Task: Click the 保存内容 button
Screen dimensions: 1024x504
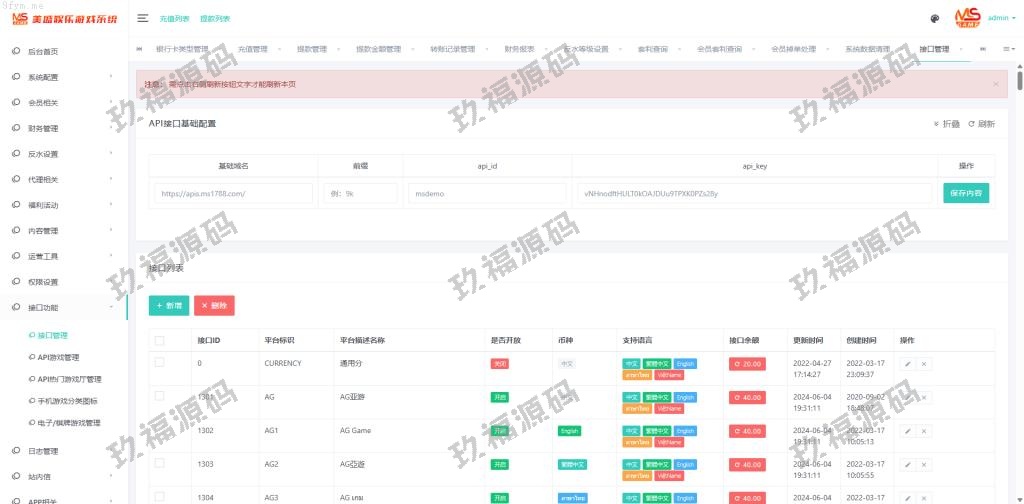Action: tap(965, 193)
